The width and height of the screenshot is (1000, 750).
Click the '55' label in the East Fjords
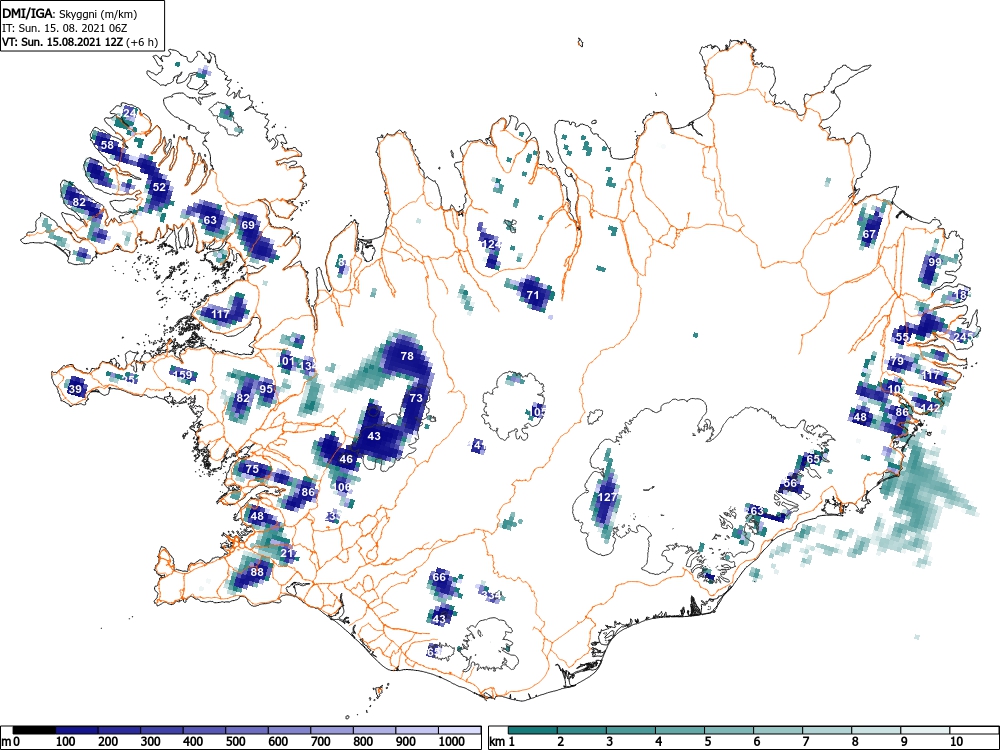(902, 337)
